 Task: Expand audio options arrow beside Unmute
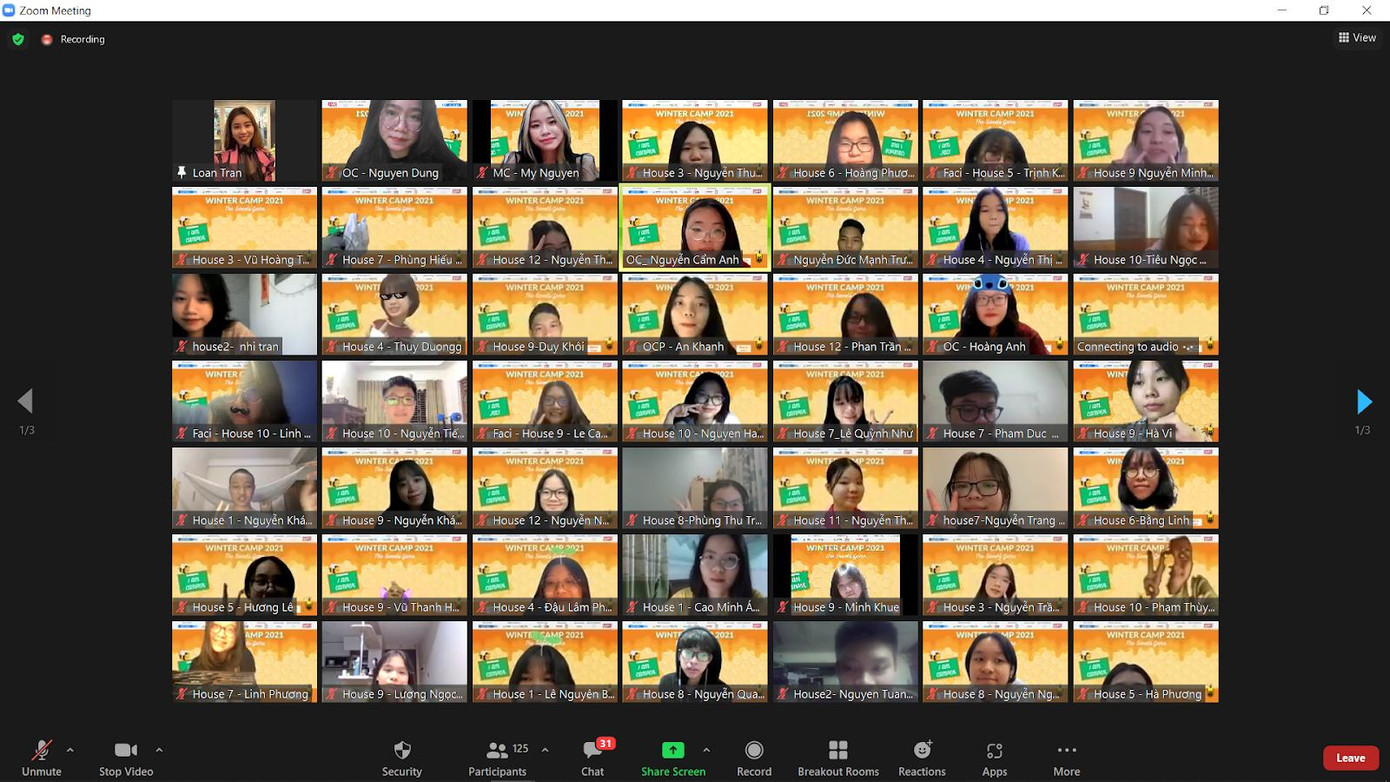[70, 750]
